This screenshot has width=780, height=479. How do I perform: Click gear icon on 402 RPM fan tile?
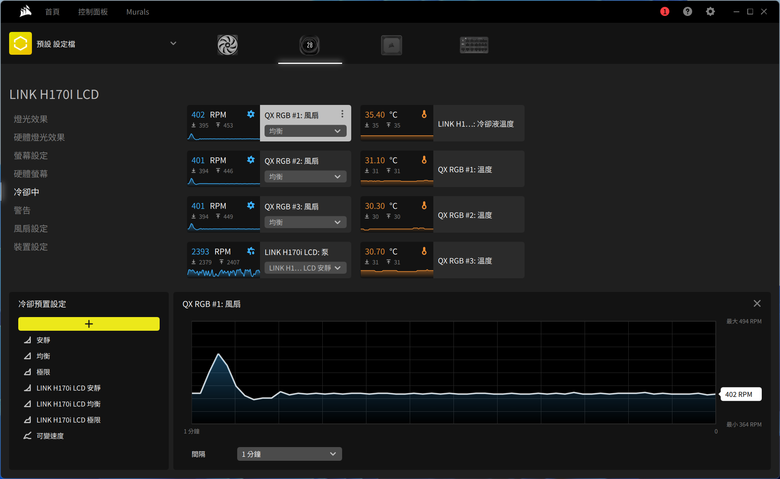[x=251, y=114]
